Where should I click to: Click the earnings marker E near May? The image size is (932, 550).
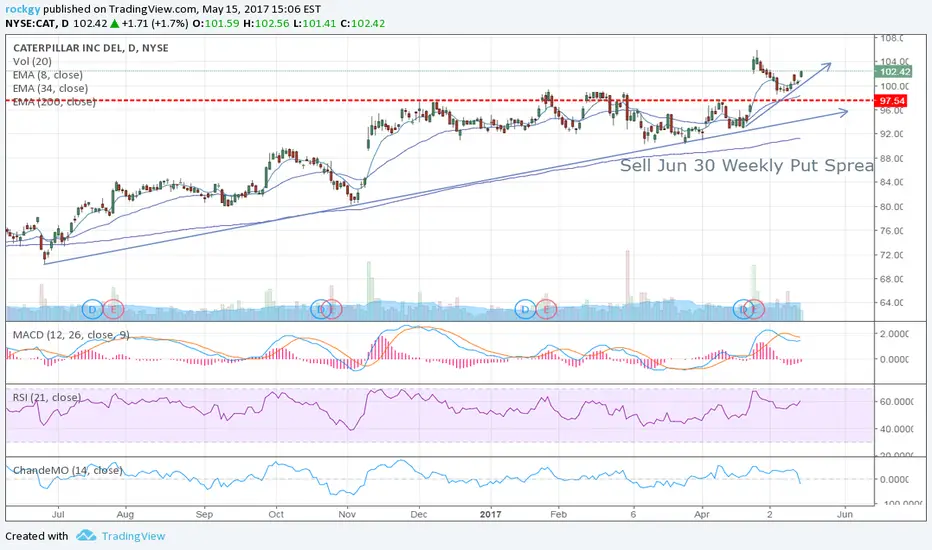tap(755, 309)
